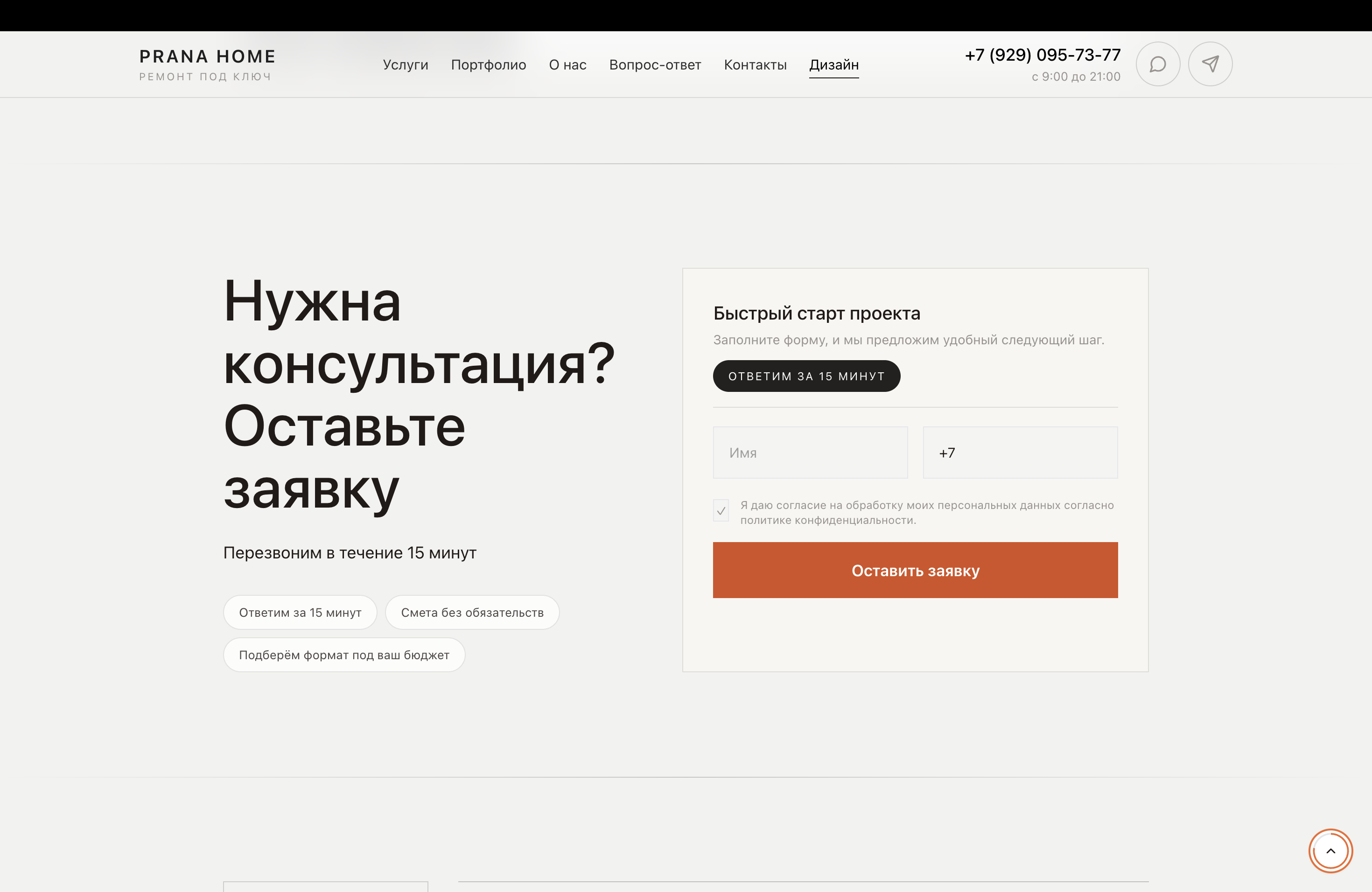Open the О нас page
The height and width of the screenshot is (892, 1372).
[567, 64]
